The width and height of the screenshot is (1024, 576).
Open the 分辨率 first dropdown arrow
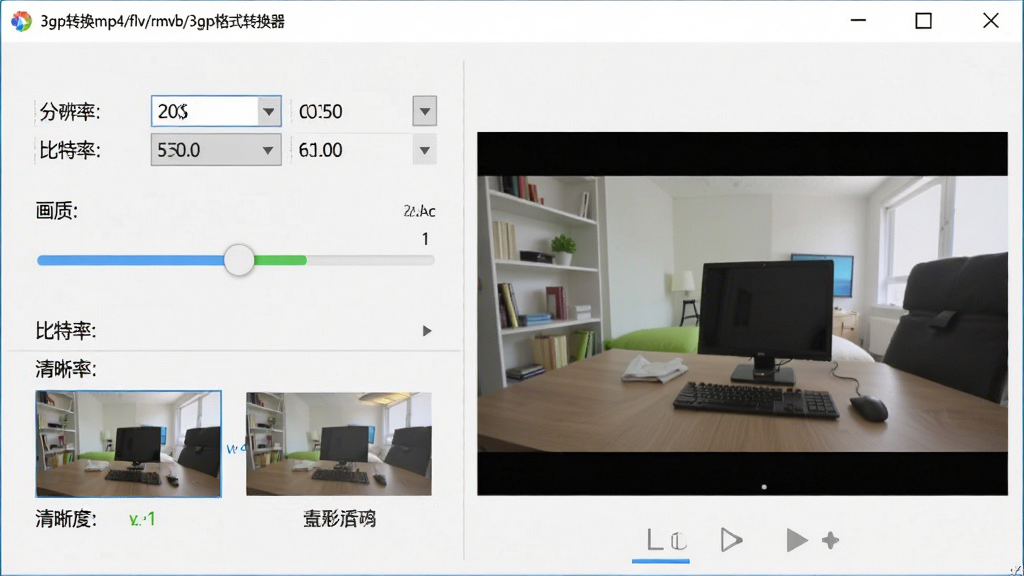click(x=268, y=112)
